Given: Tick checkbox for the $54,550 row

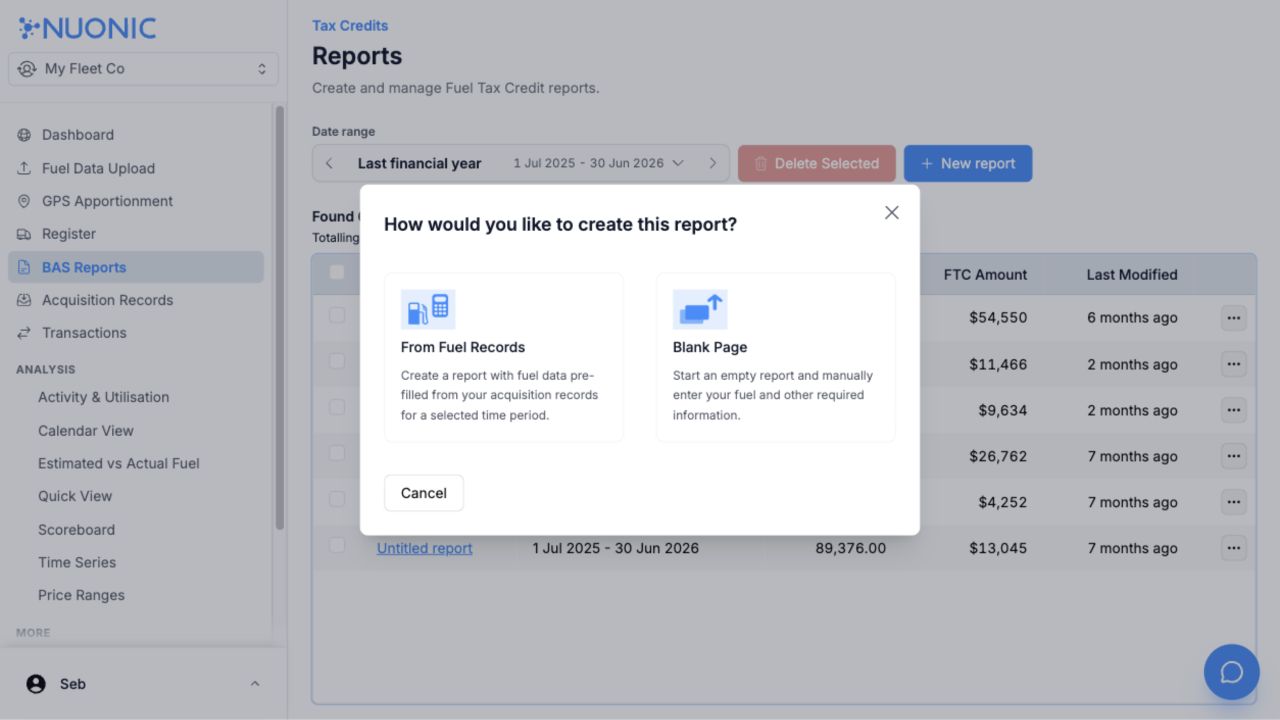Looking at the screenshot, I should pos(337,315).
